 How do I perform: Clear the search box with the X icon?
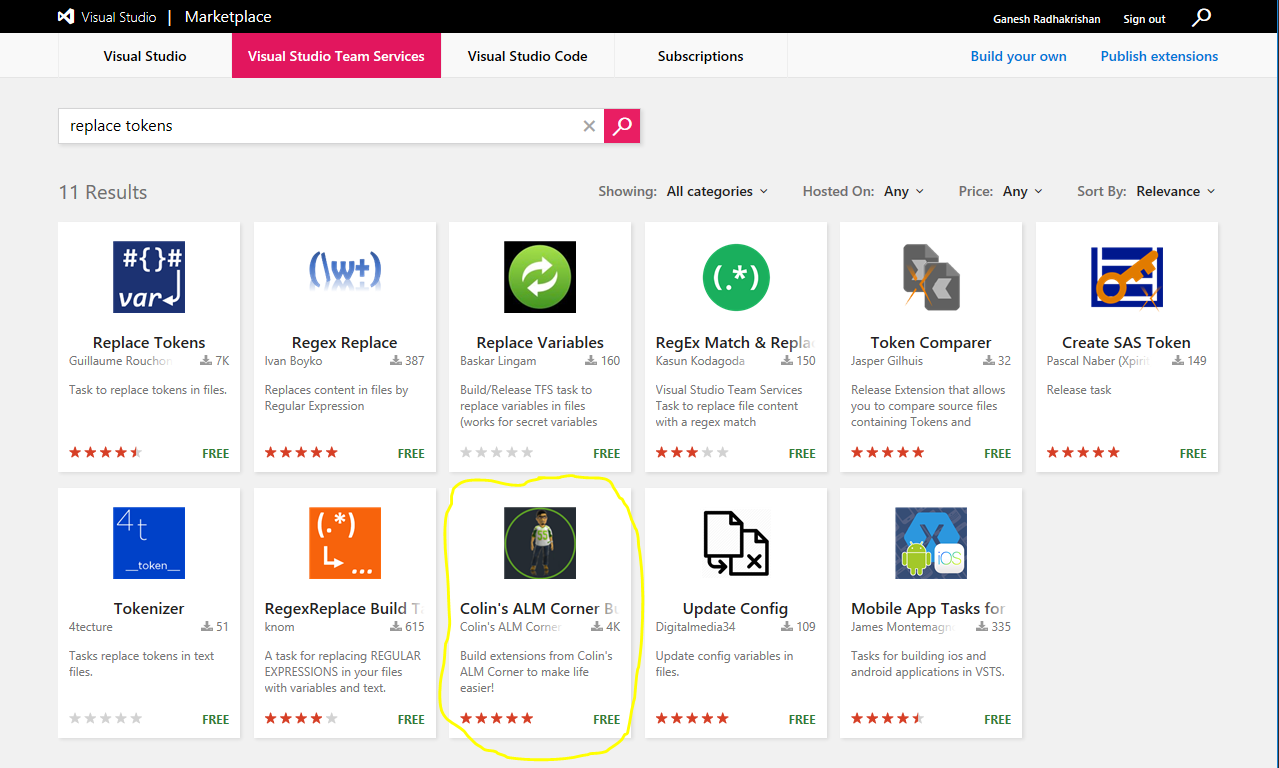[589, 126]
